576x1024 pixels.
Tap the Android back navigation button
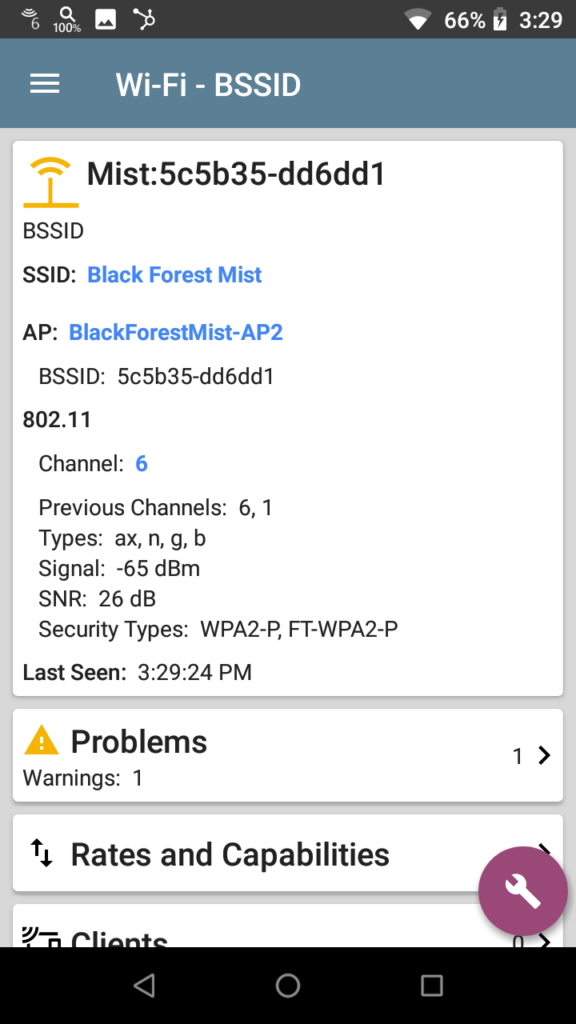coord(144,985)
